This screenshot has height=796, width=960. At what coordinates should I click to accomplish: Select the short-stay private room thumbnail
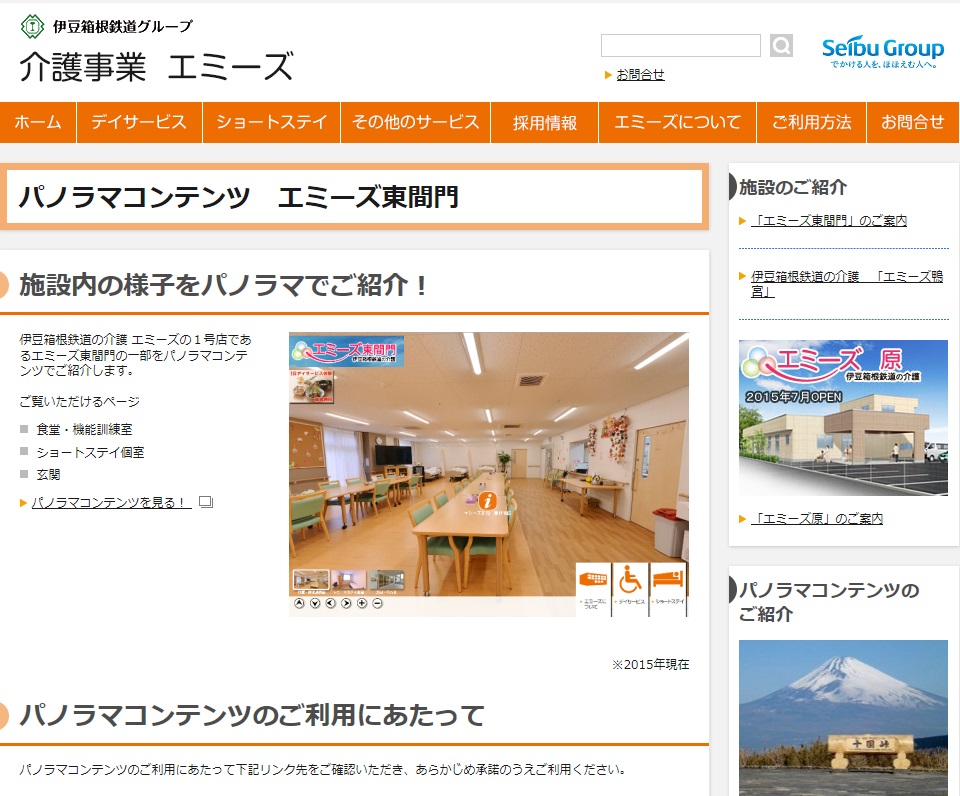348,580
